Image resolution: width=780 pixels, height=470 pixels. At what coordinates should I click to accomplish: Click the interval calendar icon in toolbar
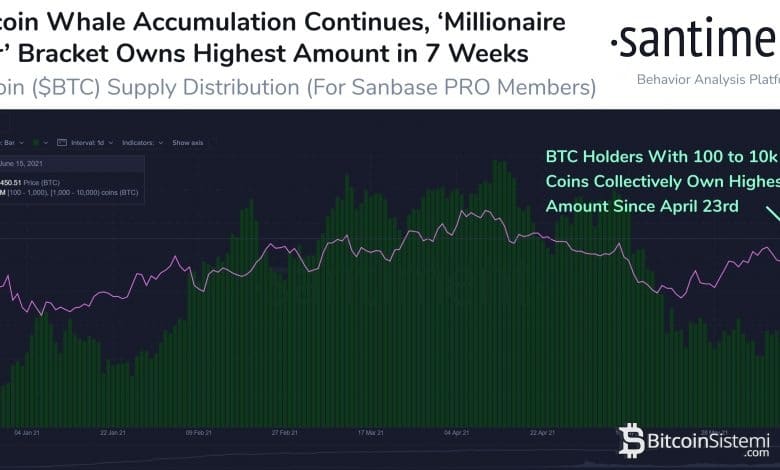coord(62,143)
